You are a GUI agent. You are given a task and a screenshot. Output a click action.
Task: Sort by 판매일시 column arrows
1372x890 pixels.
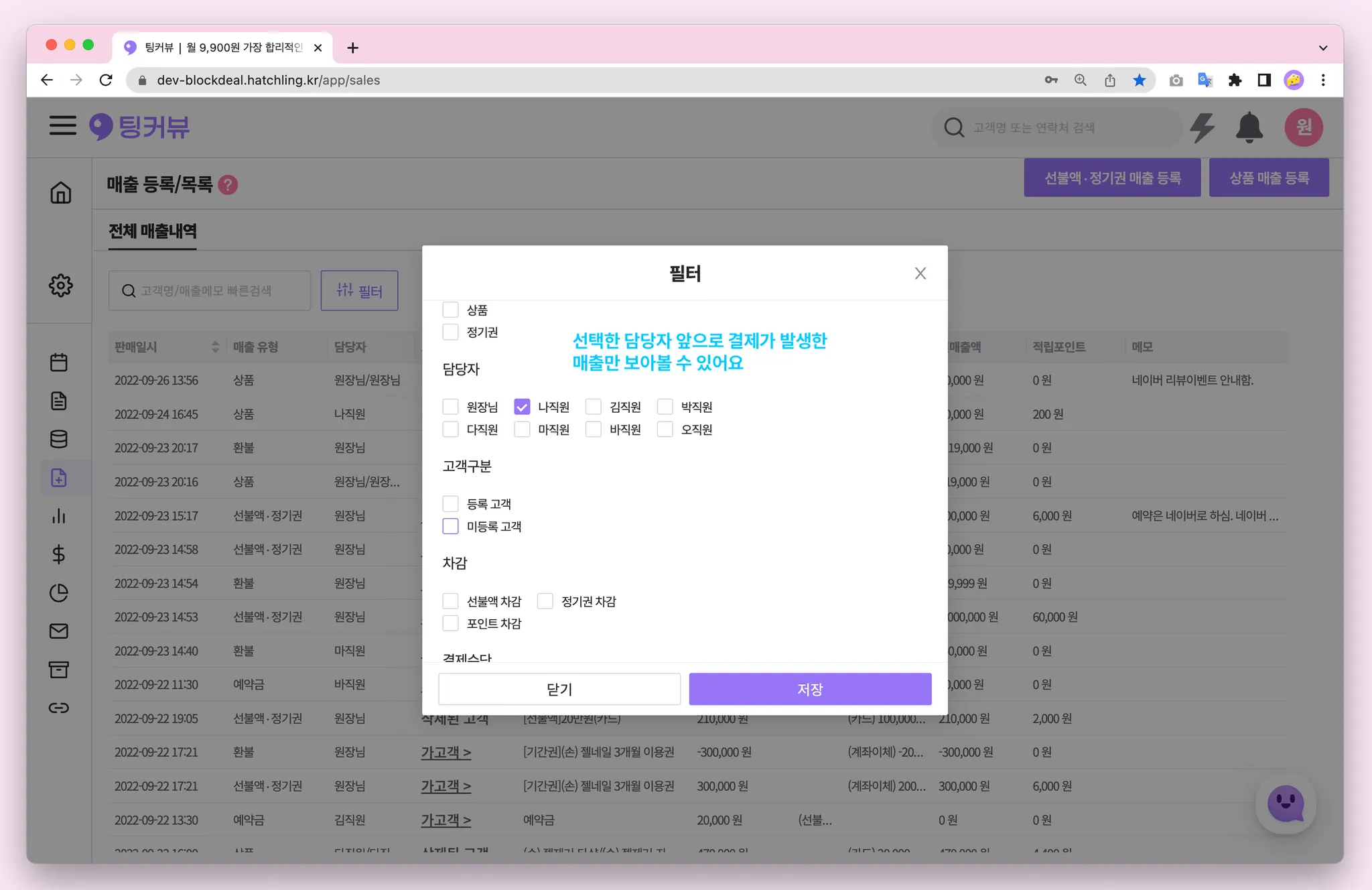point(215,346)
